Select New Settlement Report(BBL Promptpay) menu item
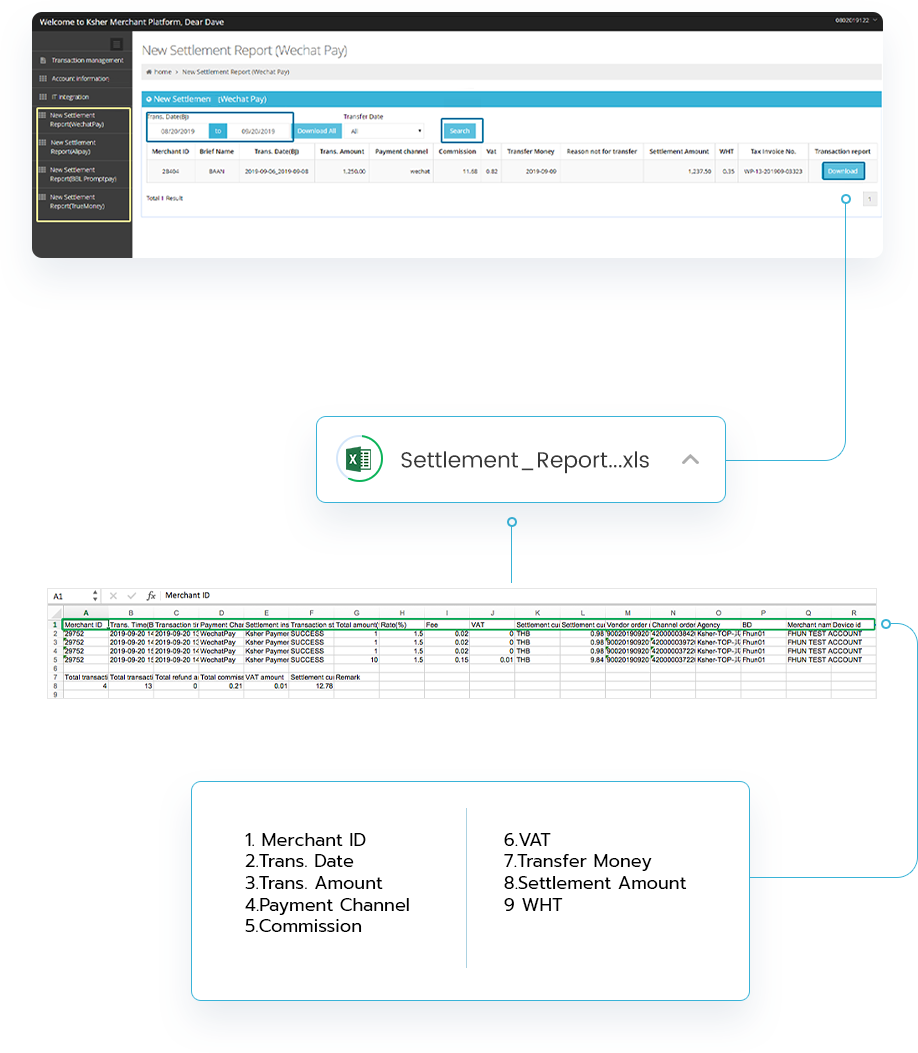This screenshot has width=918, height=1053. coord(83,175)
